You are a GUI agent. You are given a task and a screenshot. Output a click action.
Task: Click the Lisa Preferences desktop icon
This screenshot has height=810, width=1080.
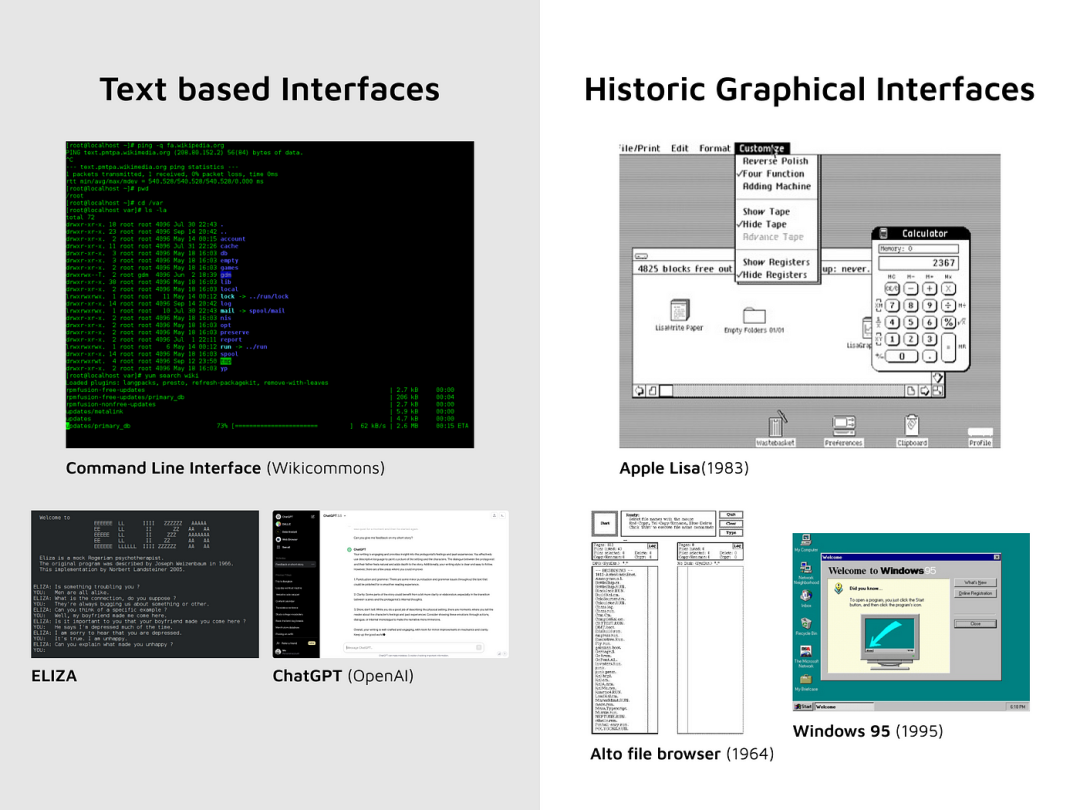[843, 430]
